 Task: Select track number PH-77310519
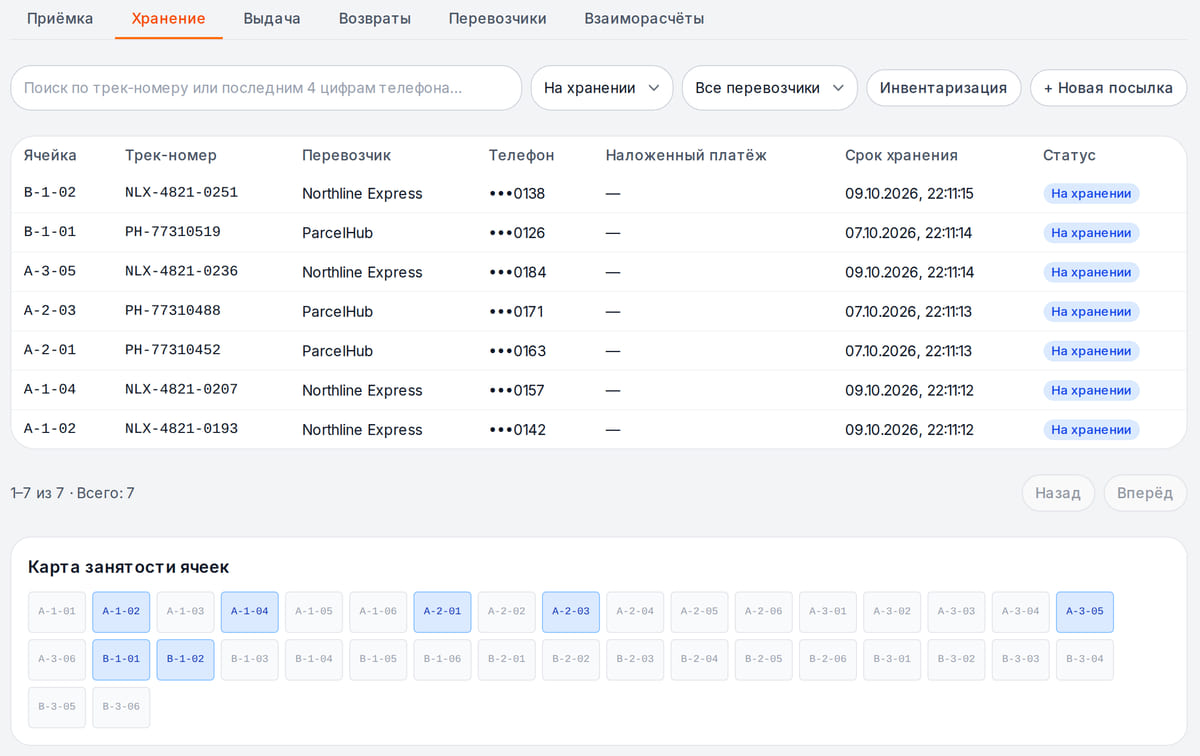173,232
